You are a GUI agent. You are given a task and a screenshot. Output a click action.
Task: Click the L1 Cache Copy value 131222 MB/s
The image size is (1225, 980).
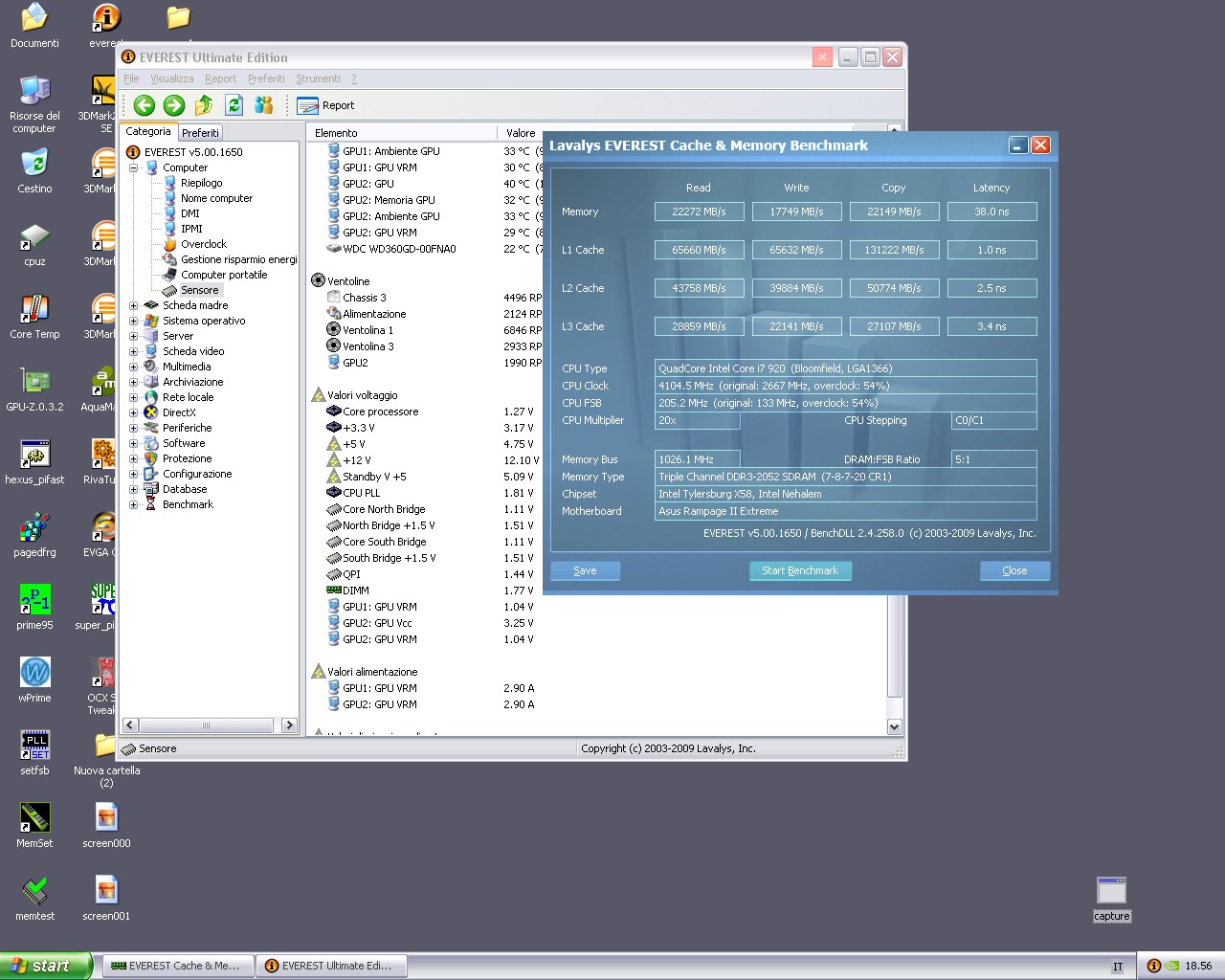894,250
